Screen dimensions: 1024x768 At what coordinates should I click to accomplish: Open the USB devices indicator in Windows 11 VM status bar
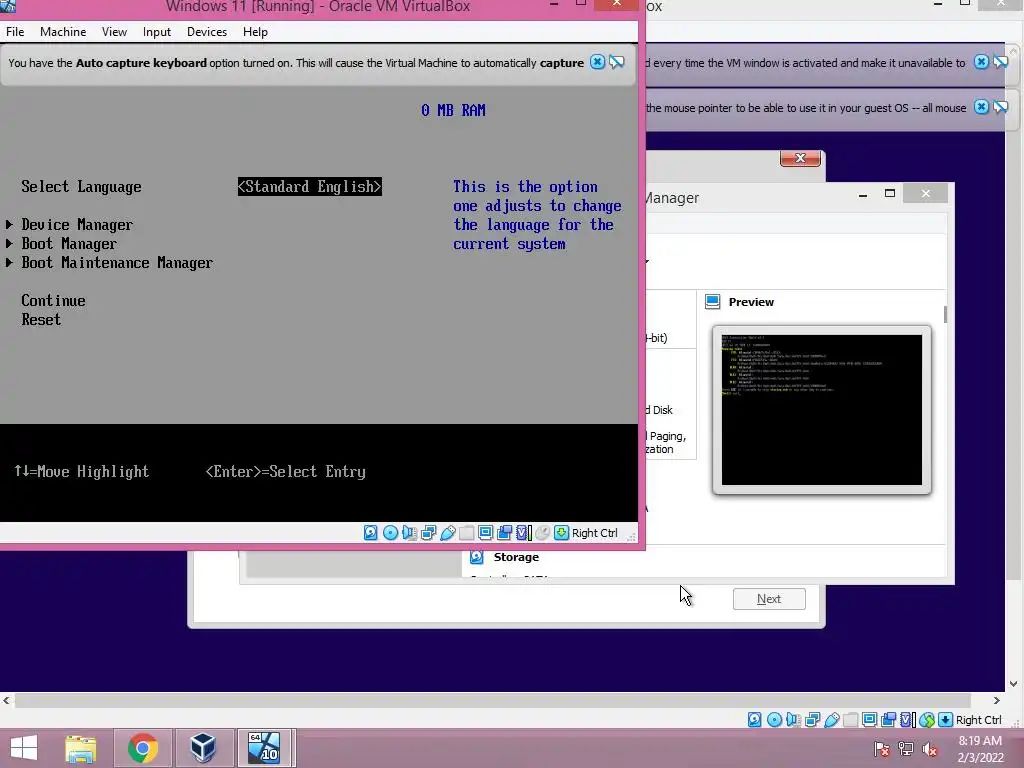pos(447,533)
